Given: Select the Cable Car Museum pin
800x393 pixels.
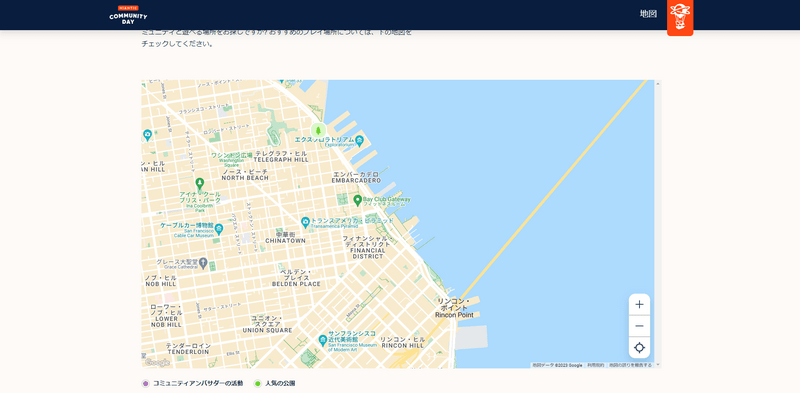Looking at the screenshot, I should pos(219,228).
